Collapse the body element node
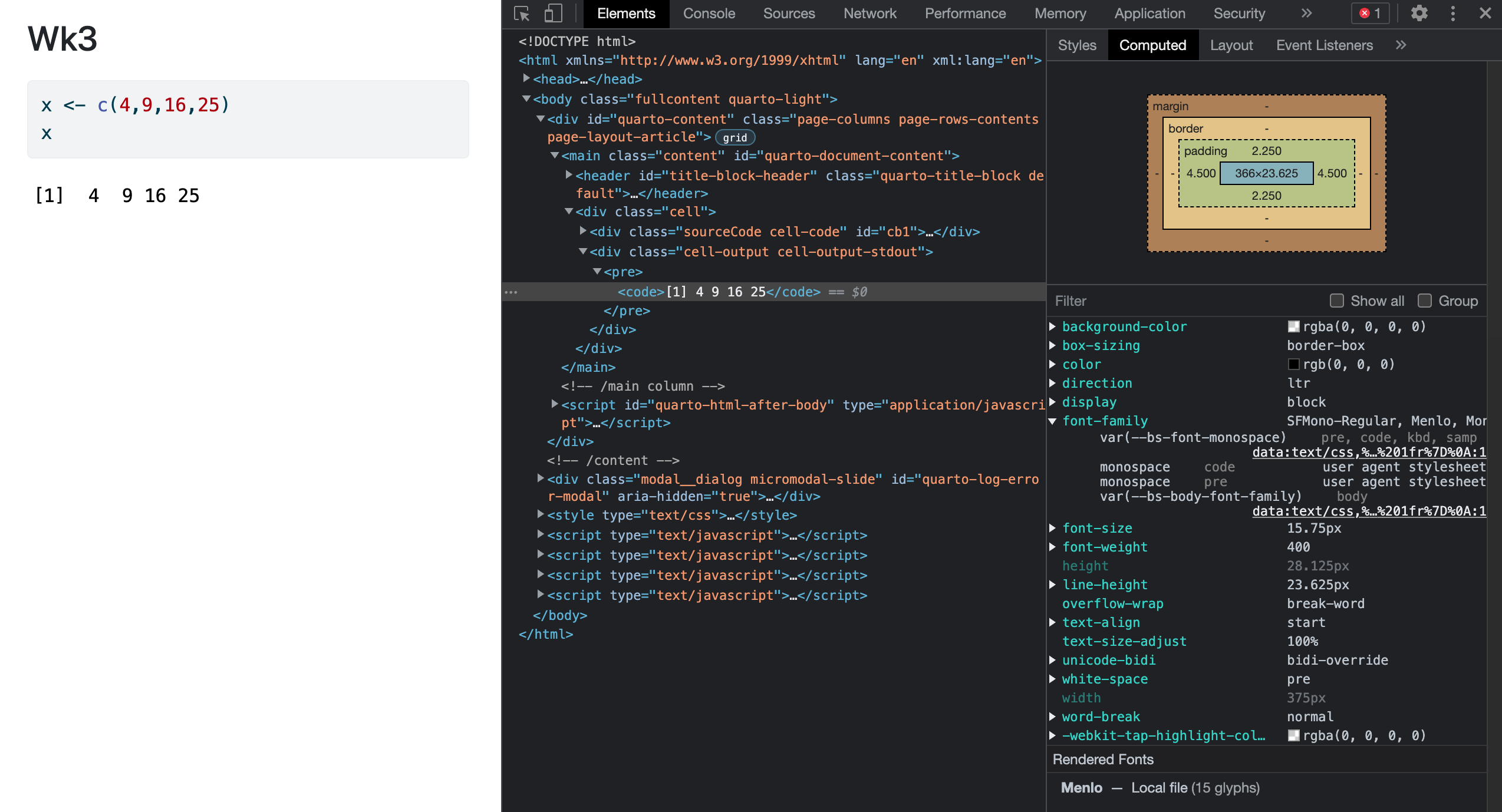Screen dimensions: 1502x812 (x=526, y=99)
